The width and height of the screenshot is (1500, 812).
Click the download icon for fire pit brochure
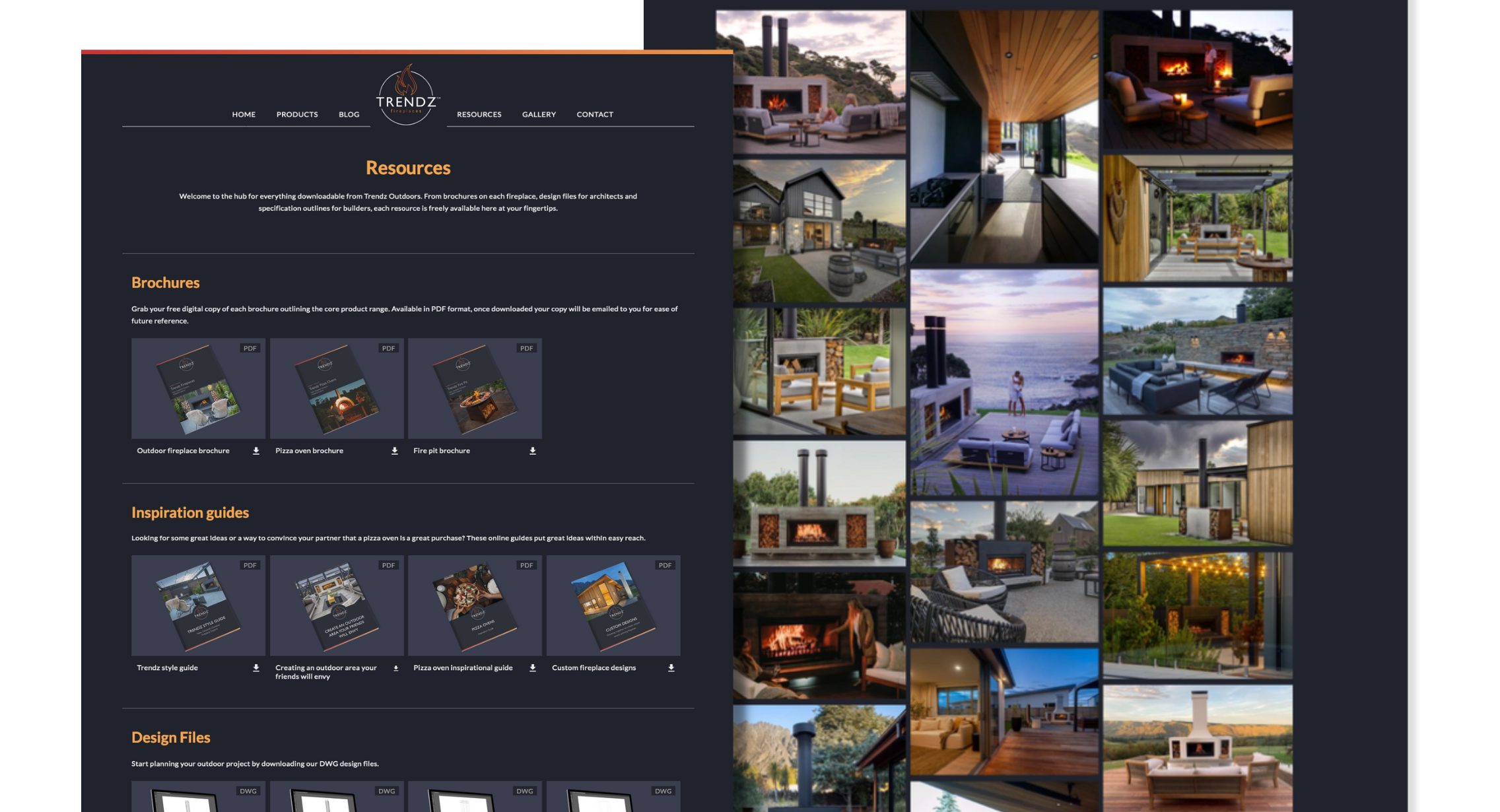coord(534,451)
